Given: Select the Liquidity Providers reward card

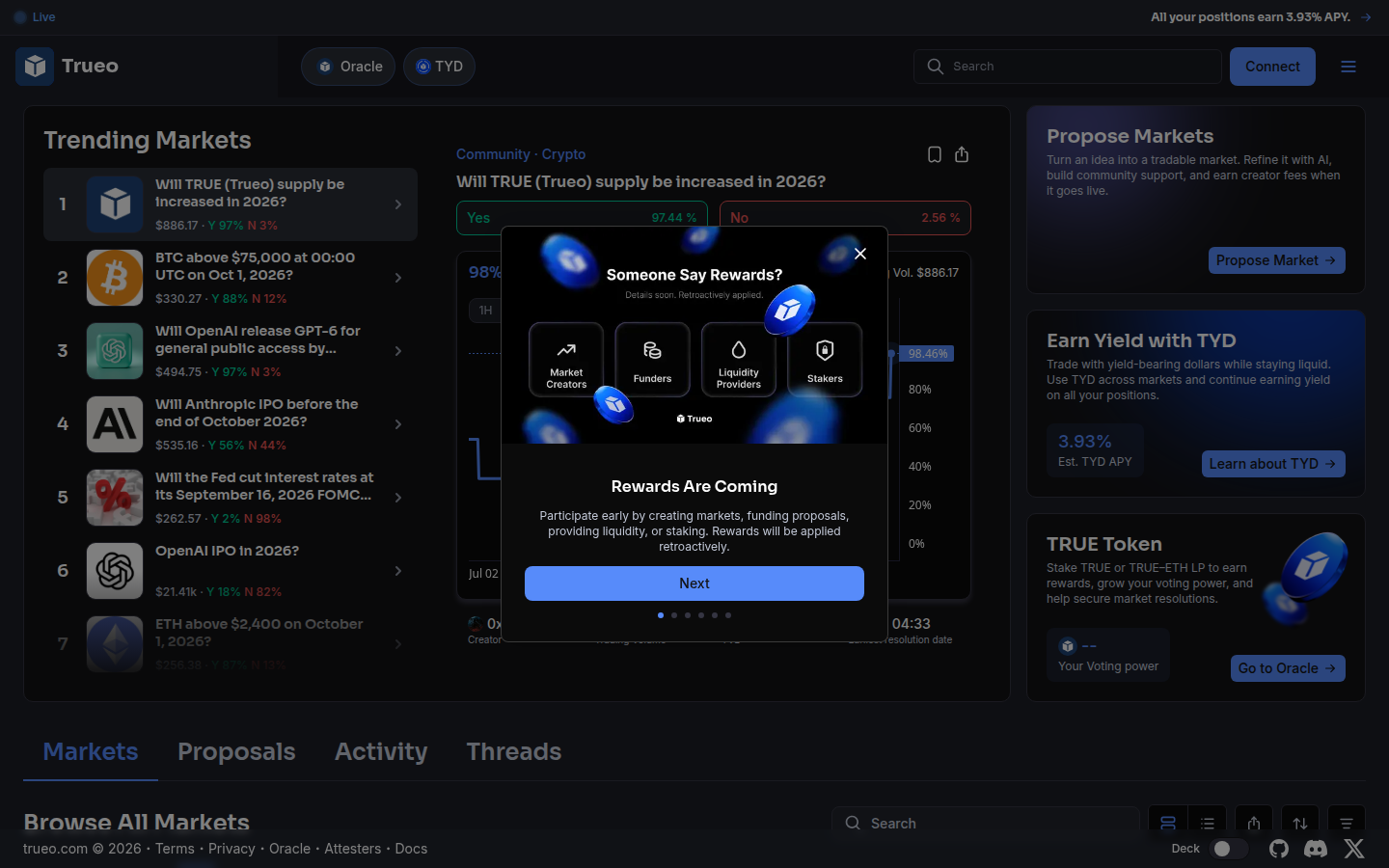Looking at the screenshot, I should pos(739,360).
